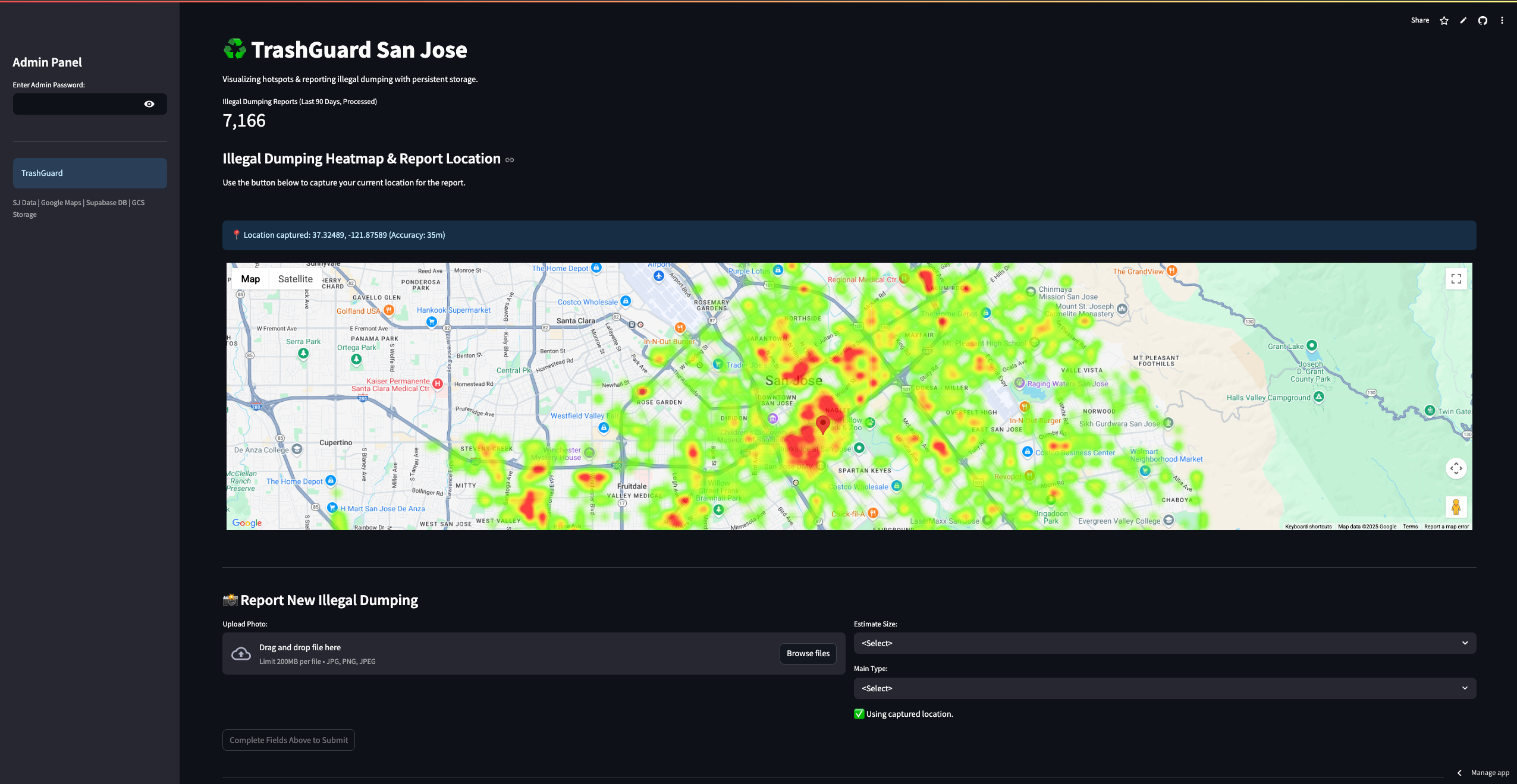Click the Street View pegman icon

pos(1456,507)
